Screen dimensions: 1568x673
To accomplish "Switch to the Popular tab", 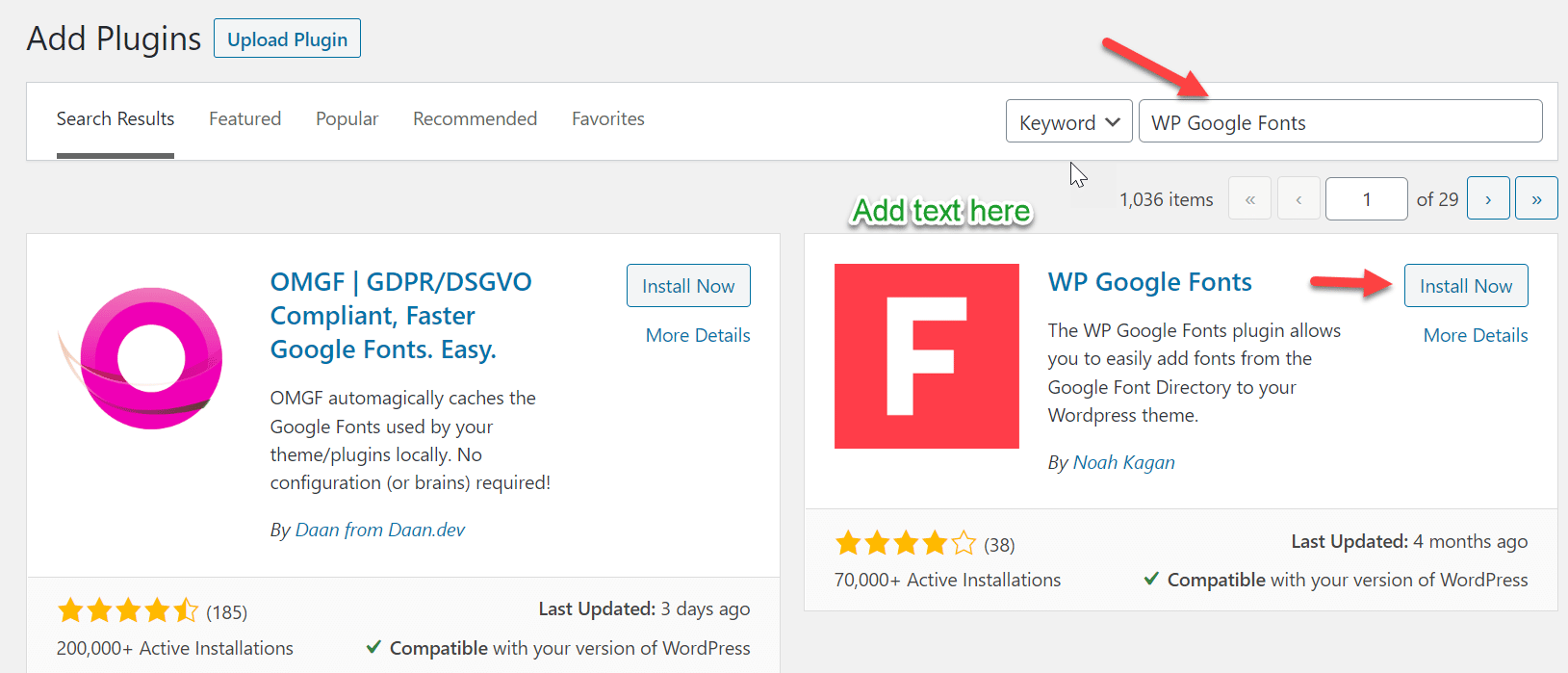I will [x=347, y=118].
